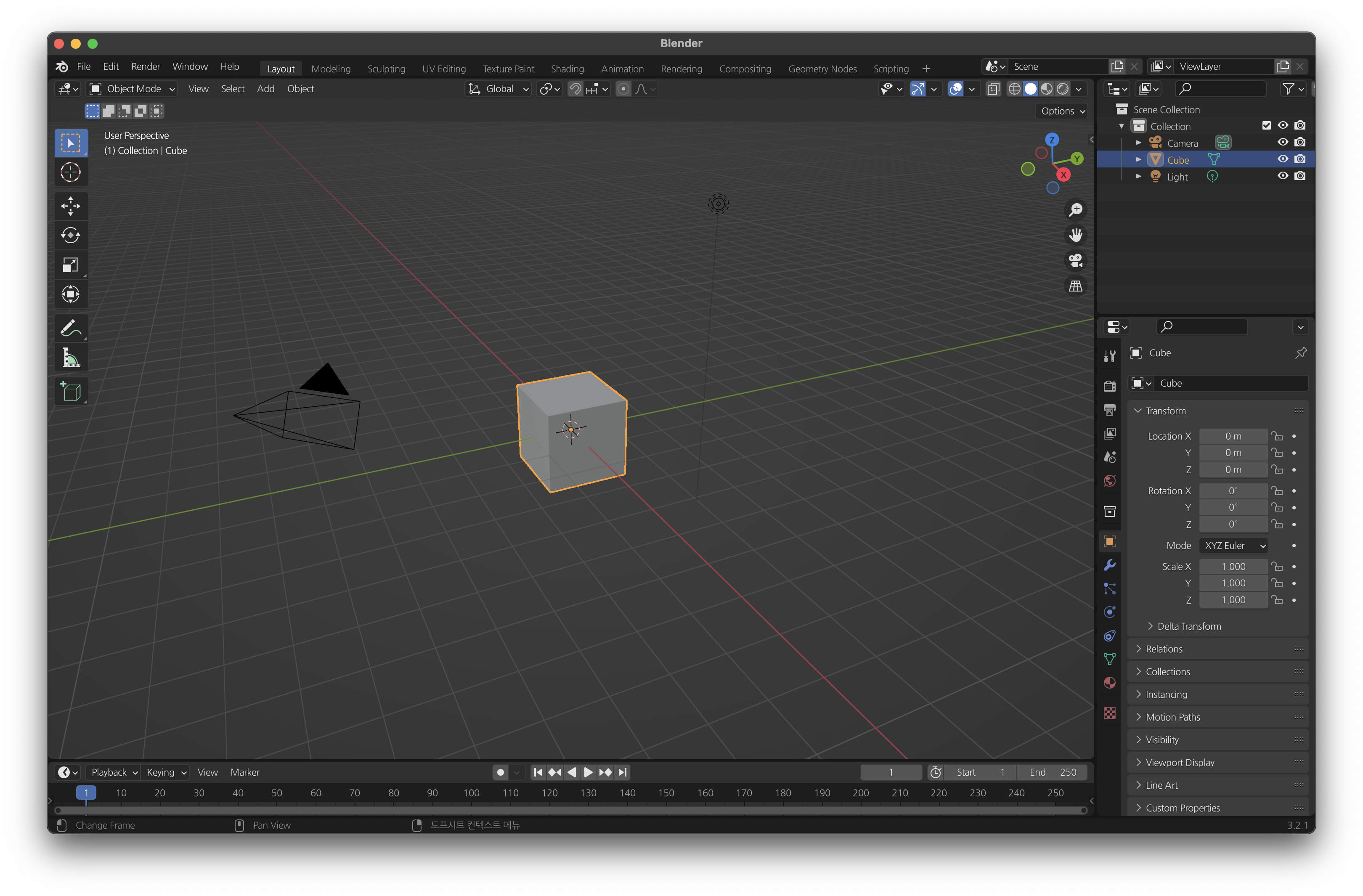This screenshot has width=1363, height=896.
Task: Click the Add Cube tool icon
Action: [x=70, y=392]
